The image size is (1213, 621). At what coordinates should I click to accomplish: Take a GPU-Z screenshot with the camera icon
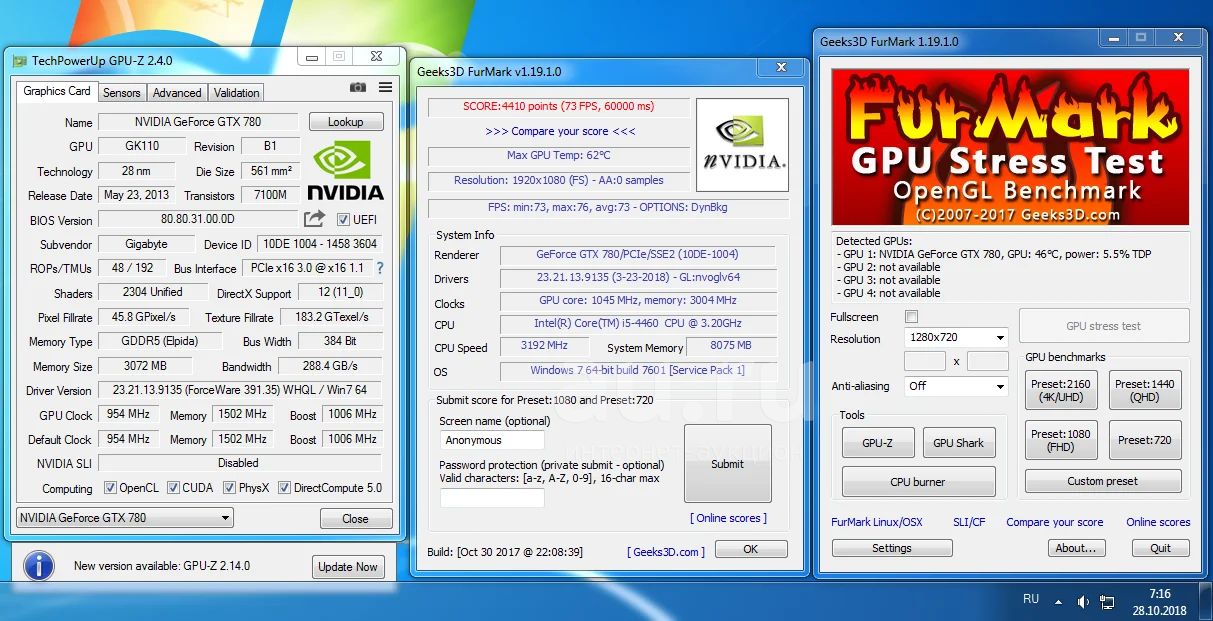(358, 88)
